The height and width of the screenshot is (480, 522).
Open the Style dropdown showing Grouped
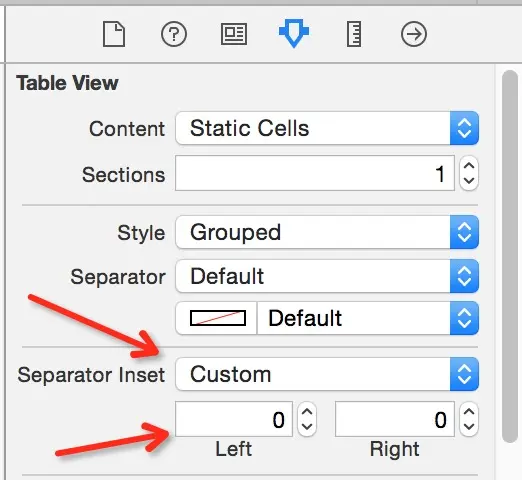327,232
